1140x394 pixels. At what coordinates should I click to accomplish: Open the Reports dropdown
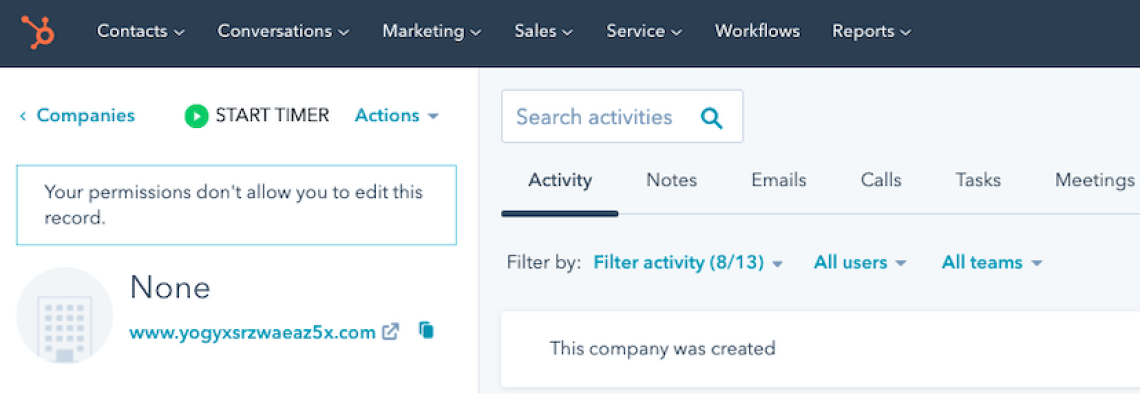[x=872, y=32]
